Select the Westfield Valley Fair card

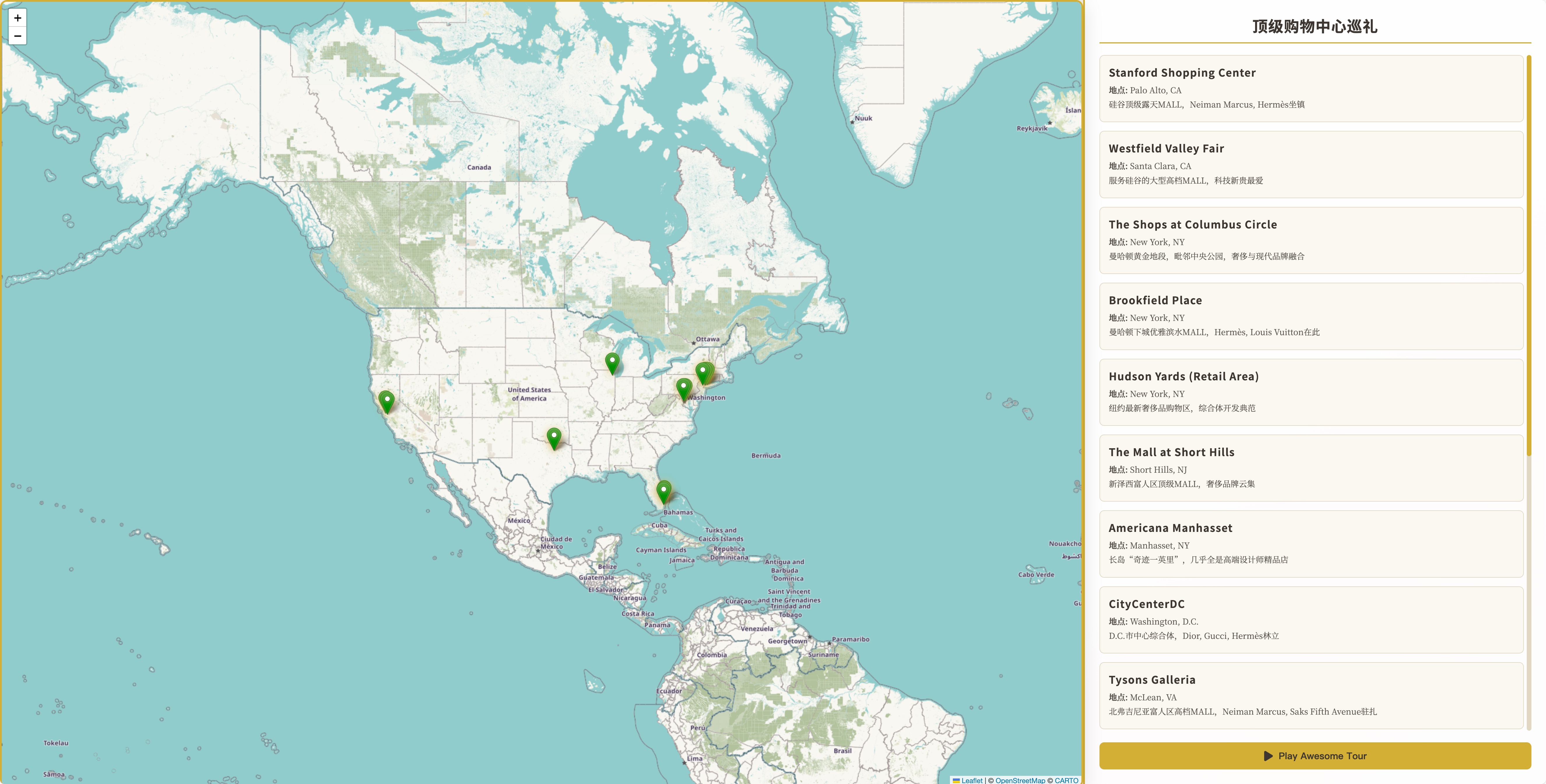[x=1311, y=164]
